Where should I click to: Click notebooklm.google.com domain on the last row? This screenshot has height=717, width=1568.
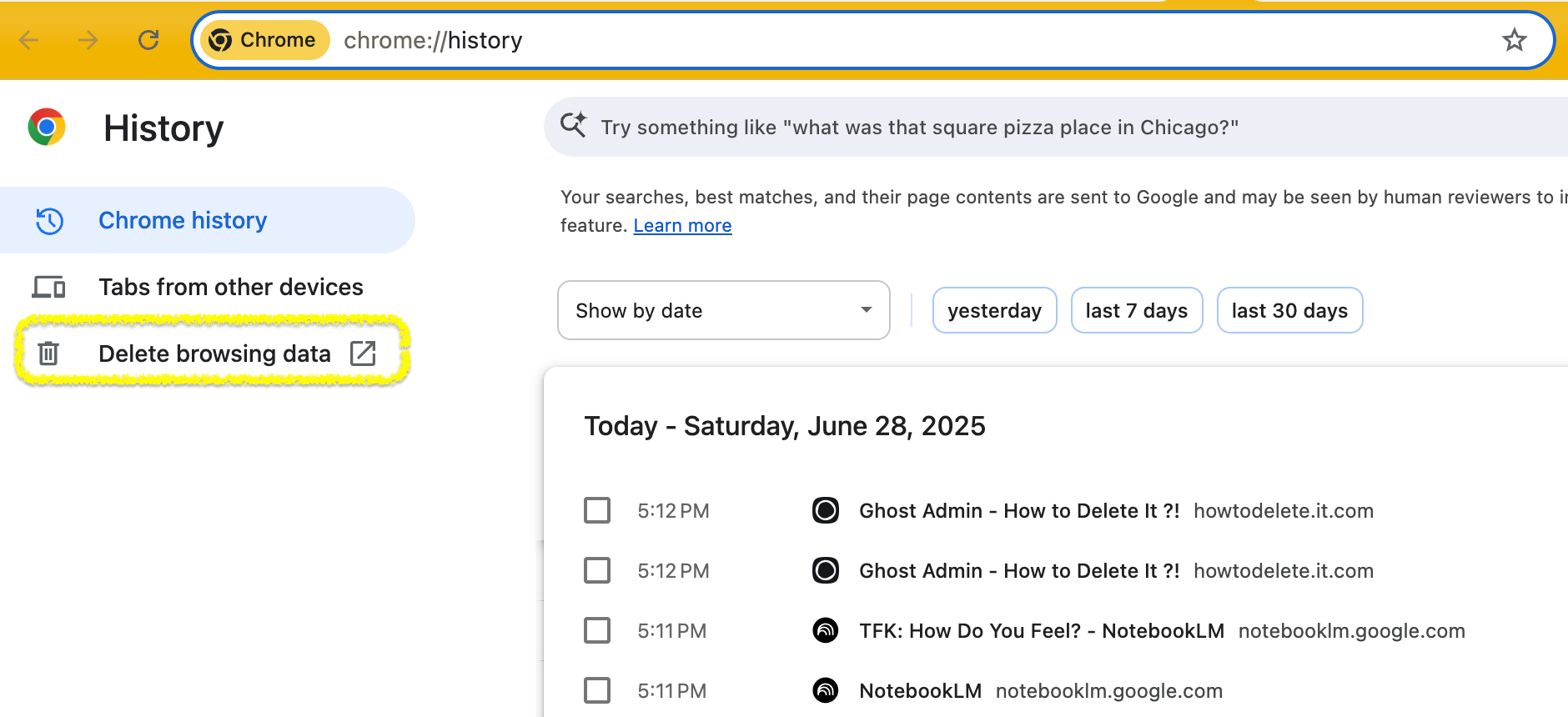[x=1108, y=691]
